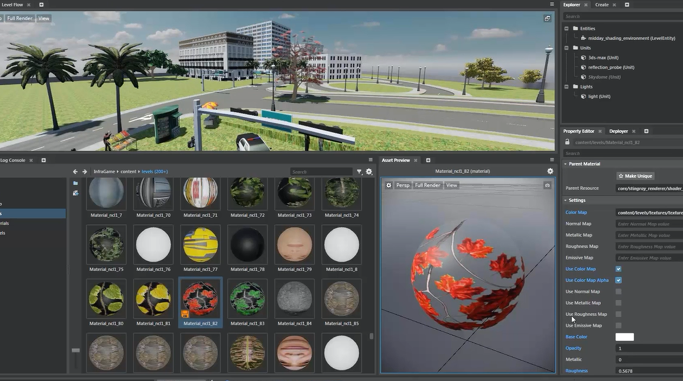683x381 pixels.
Task: Go forward in asset browser history
Action: 85,172
